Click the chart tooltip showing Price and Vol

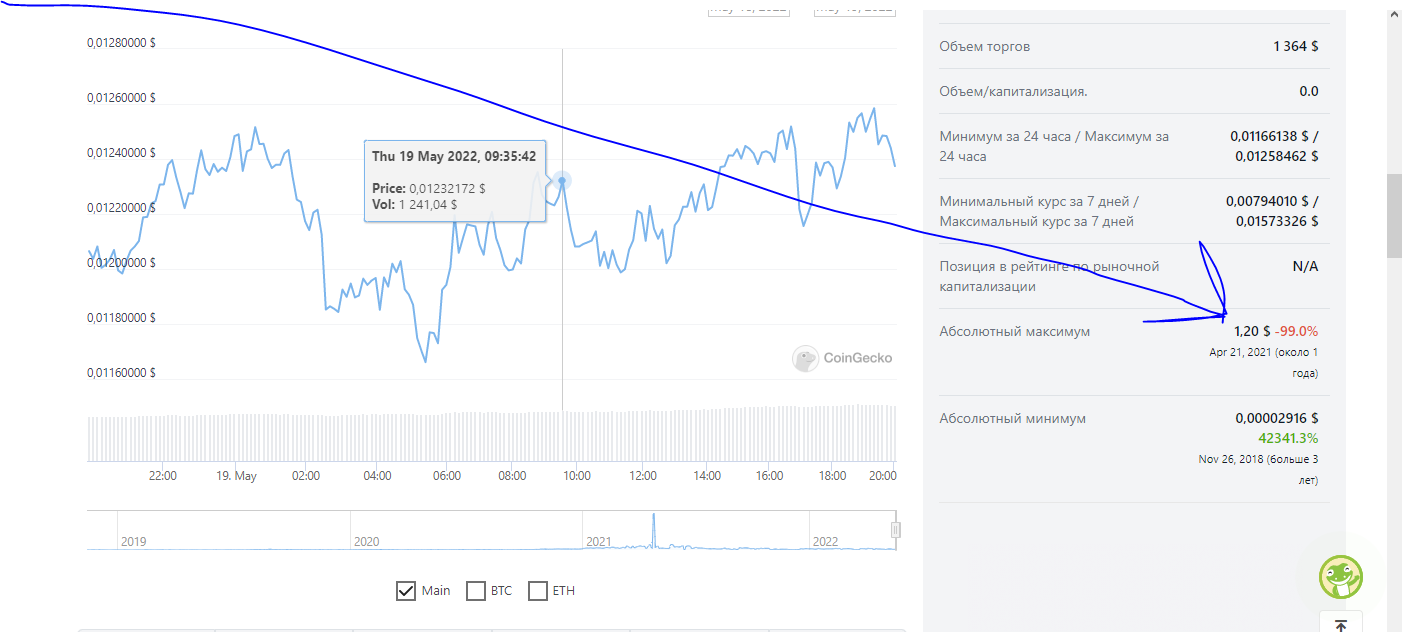[455, 181]
